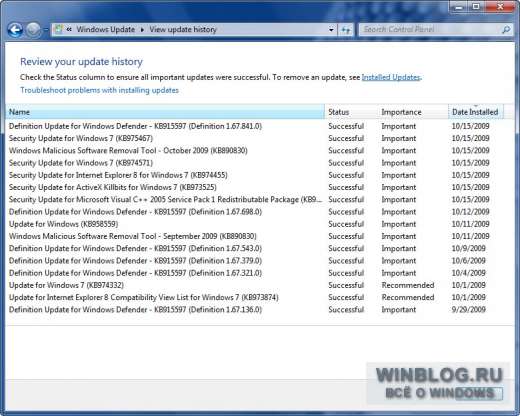Click the search magnifier icon
This screenshot has width=520, height=416.
click(x=506, y=30)
